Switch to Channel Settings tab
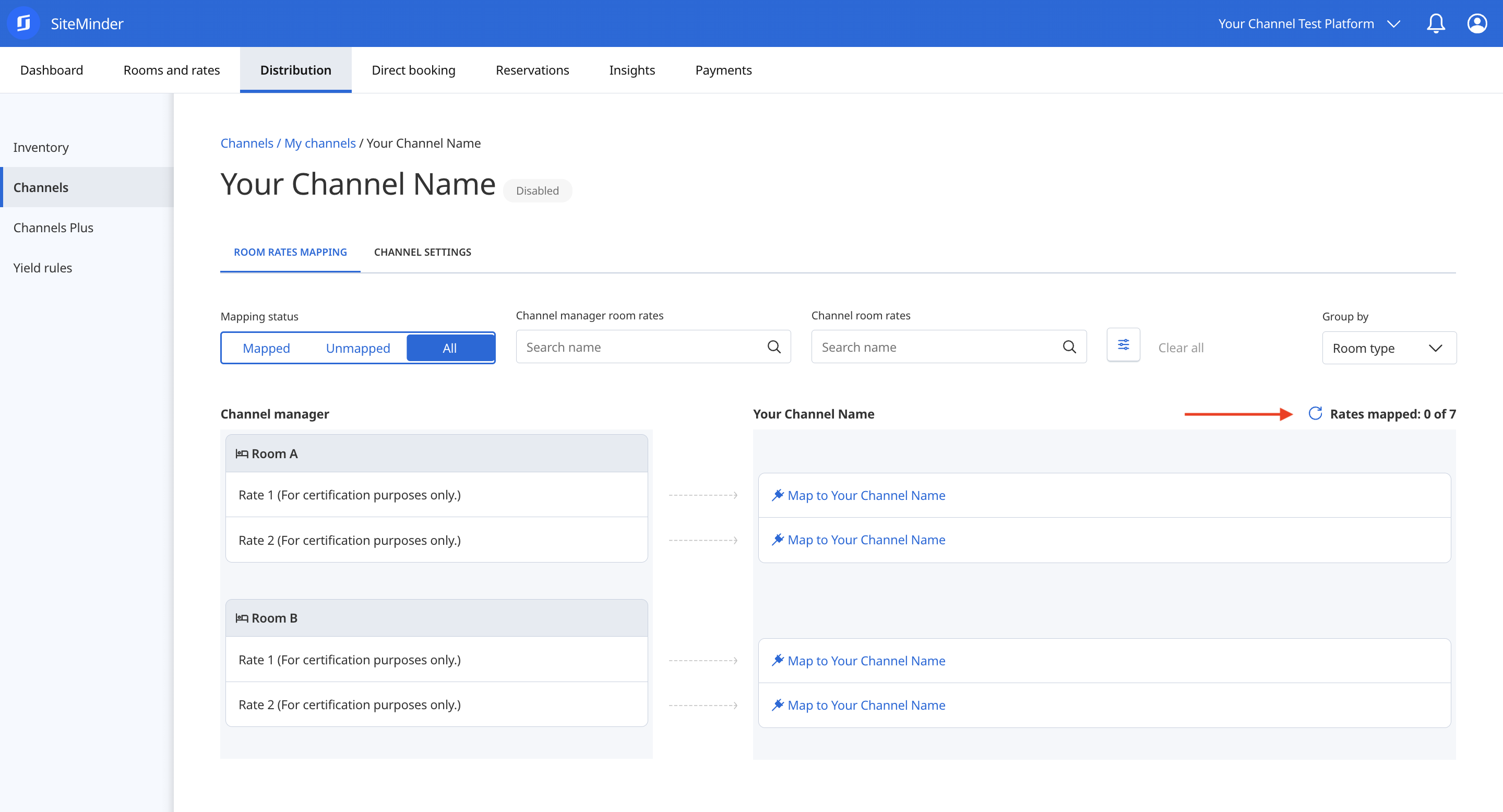This screenshot has width=1503, height=812. click(422, 252)
